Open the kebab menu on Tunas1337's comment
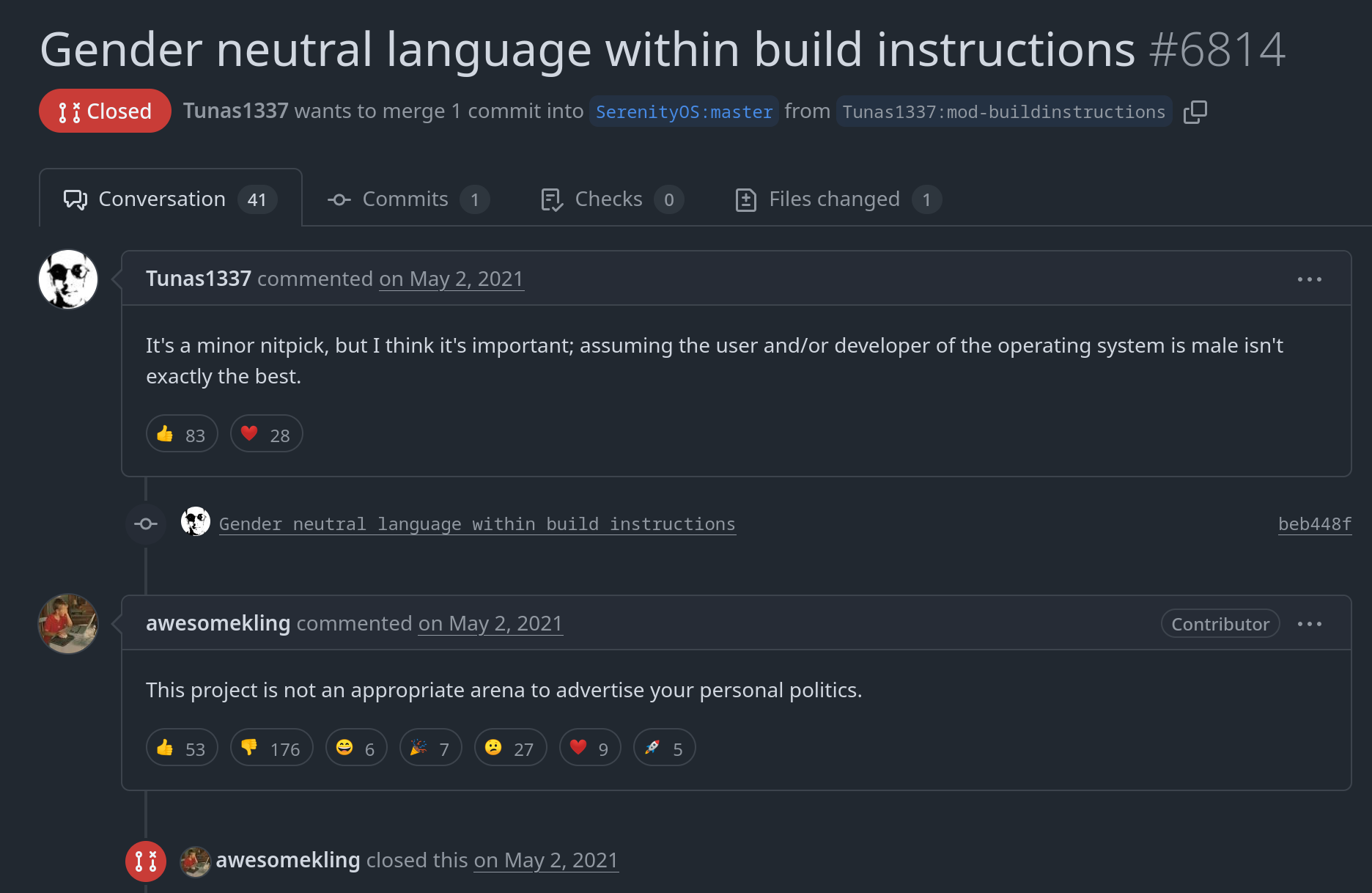This screenshot has width=1372, height=893. [1310, 279]
